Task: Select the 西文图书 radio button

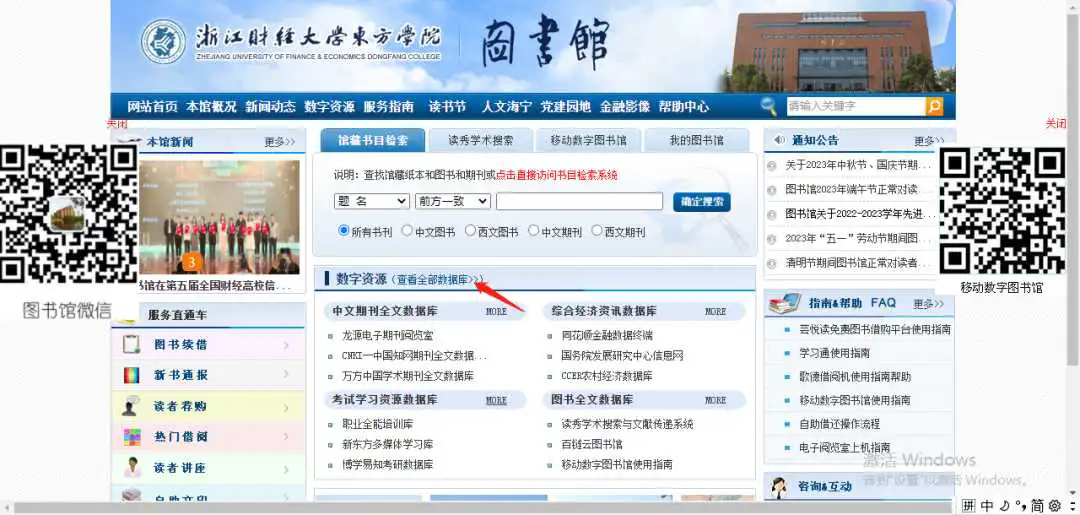Action: click(x=470, y=231)
